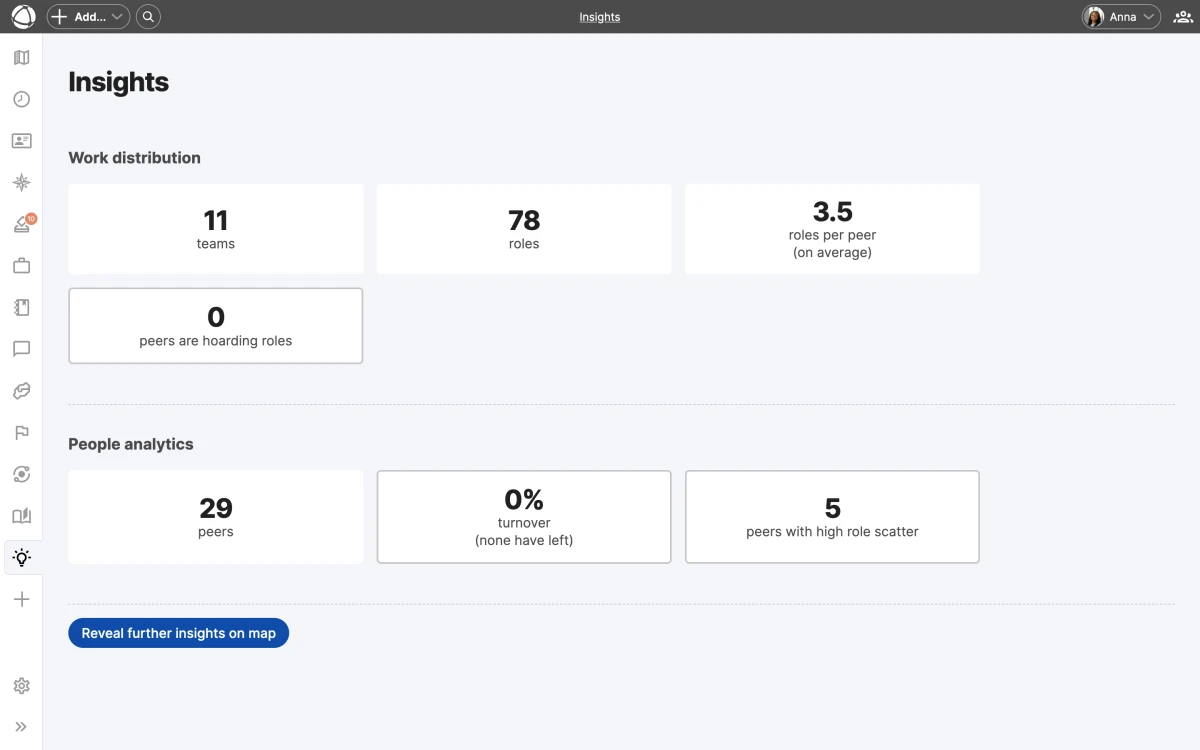Open the notebook icon in the sidebar

click(21, 307)
